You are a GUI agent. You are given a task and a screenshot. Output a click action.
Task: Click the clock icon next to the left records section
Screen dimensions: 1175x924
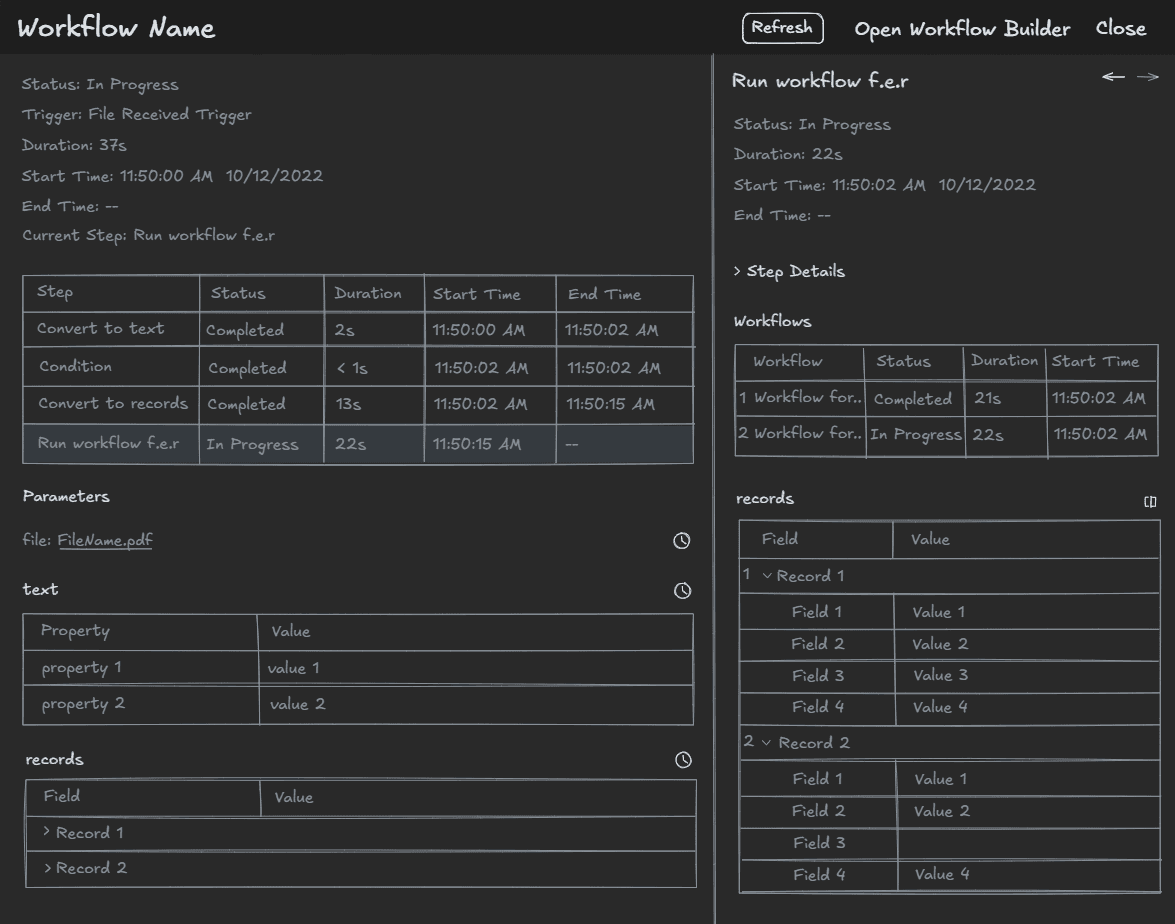click(681, 760)
